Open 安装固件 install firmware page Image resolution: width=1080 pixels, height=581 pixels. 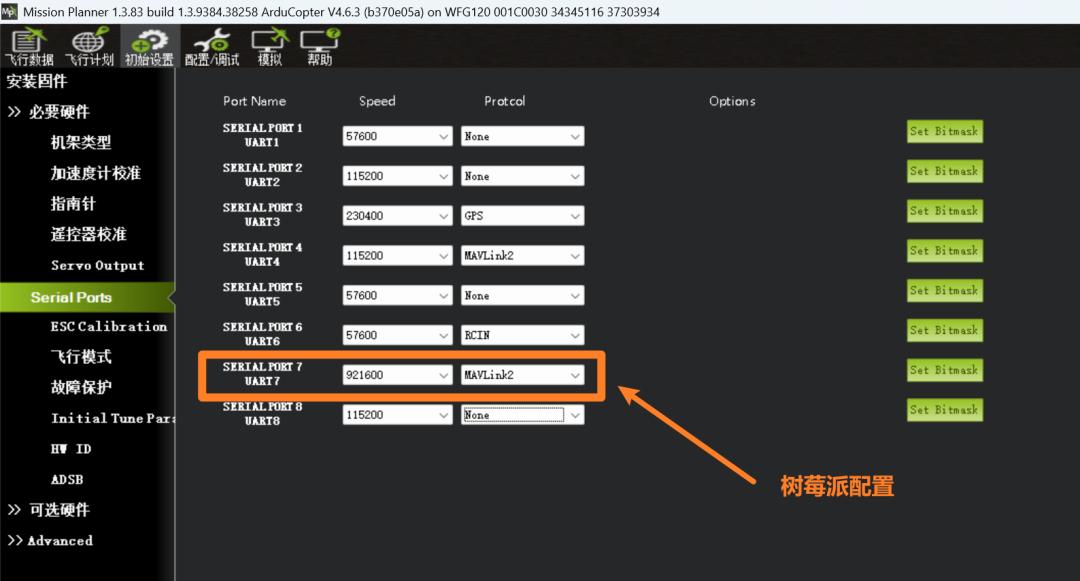37,81
